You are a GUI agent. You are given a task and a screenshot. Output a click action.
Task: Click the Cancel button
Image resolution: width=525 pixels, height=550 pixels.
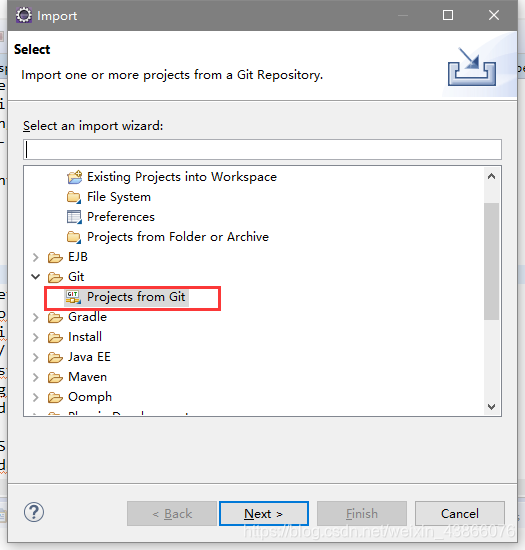click(460, 514)
